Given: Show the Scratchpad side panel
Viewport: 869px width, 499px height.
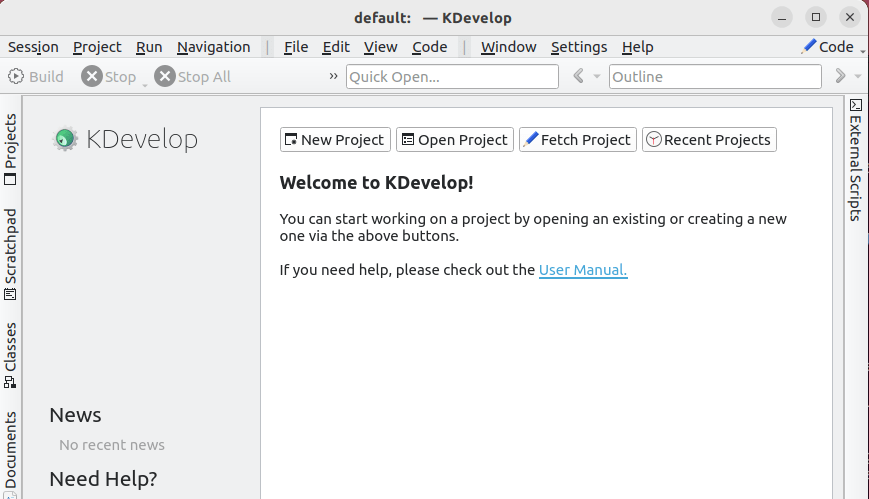Looking at the screenshot, I should [x=11, y=254].
